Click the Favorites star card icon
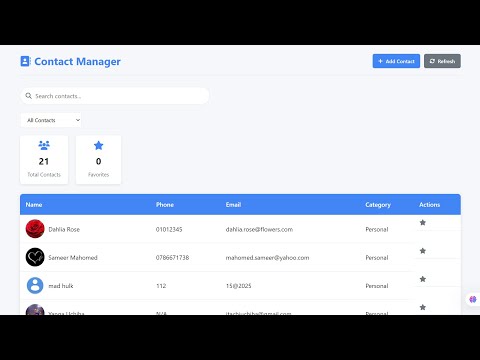This screenshot has height=360, width=480. (98, 145)
